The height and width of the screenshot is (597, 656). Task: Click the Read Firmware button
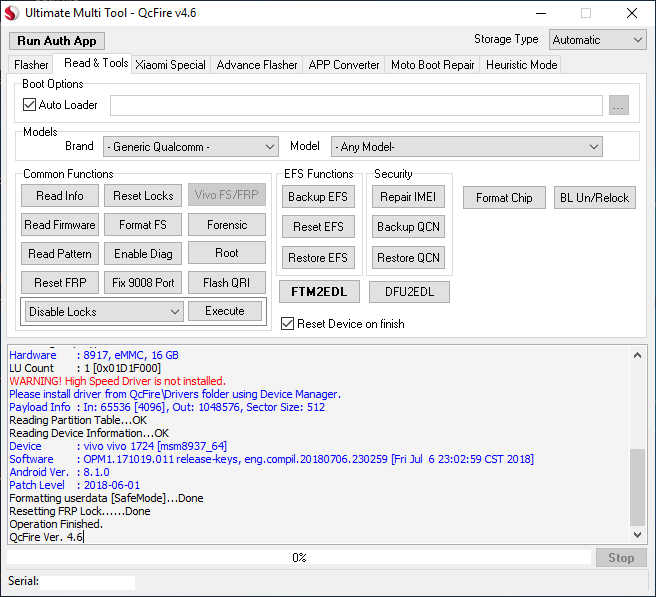tap(60, 225)
